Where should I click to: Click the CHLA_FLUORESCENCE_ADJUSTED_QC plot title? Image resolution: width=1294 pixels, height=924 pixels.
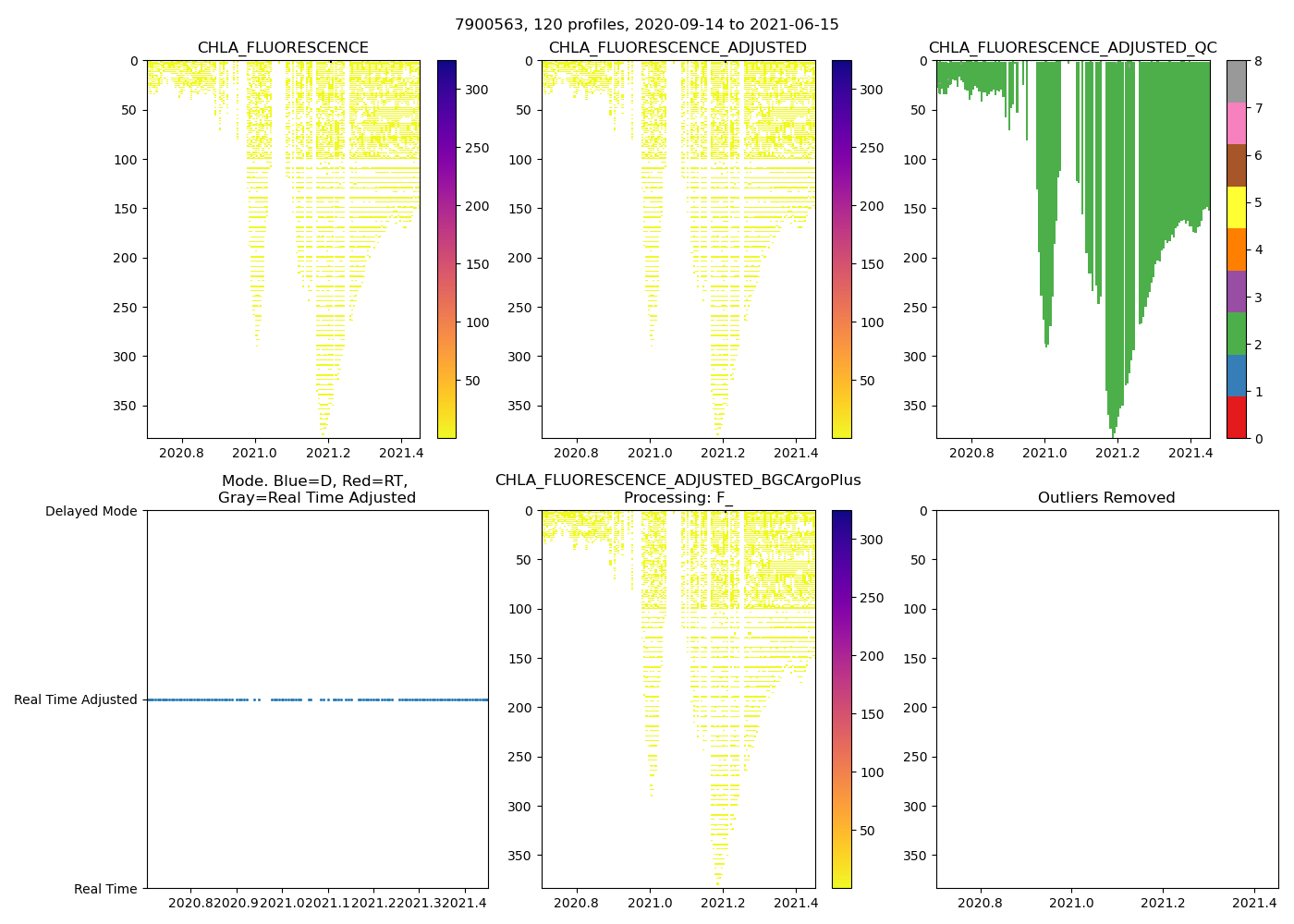point(1072,48)
